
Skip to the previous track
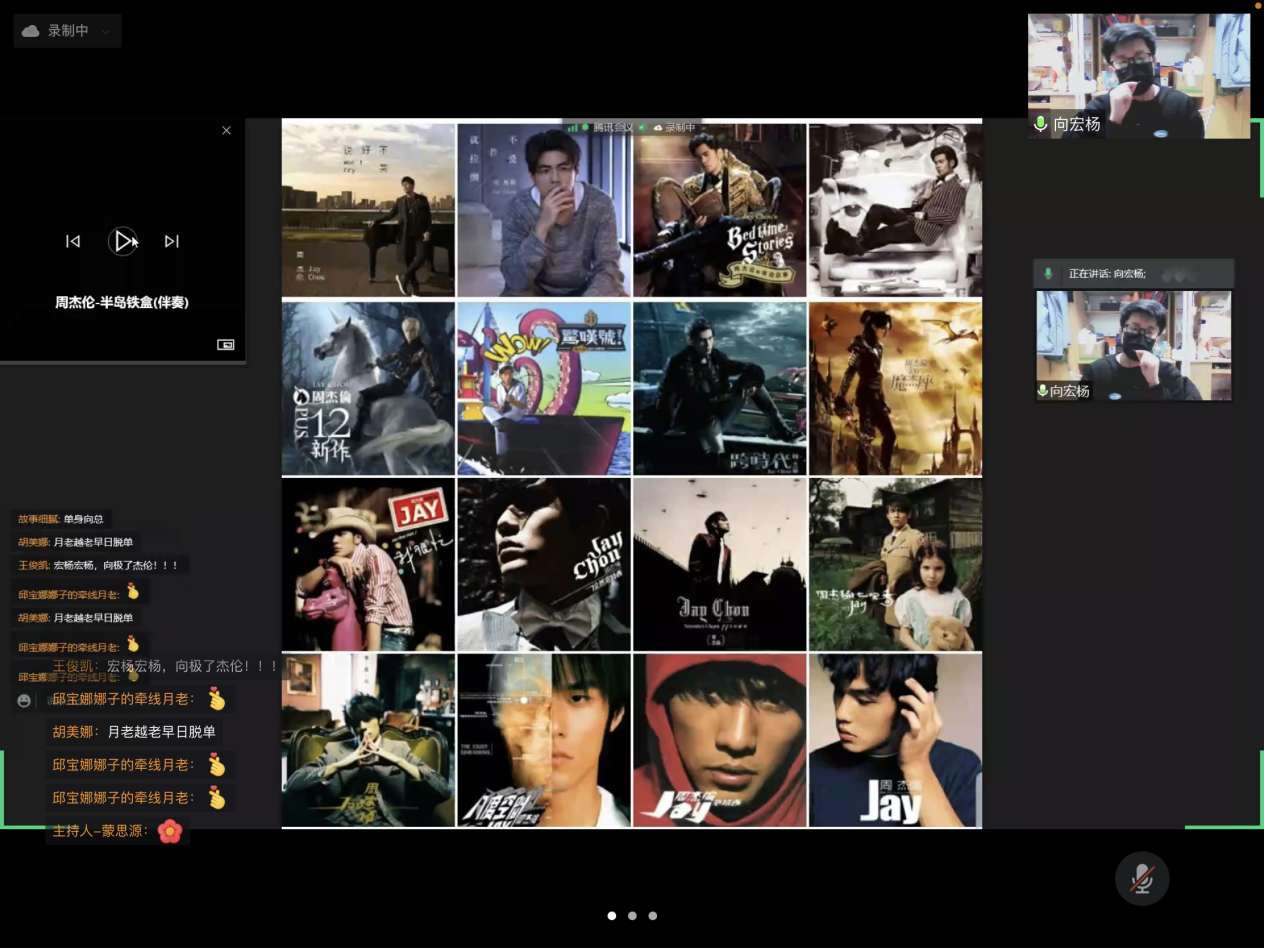[x=73, y=241]
